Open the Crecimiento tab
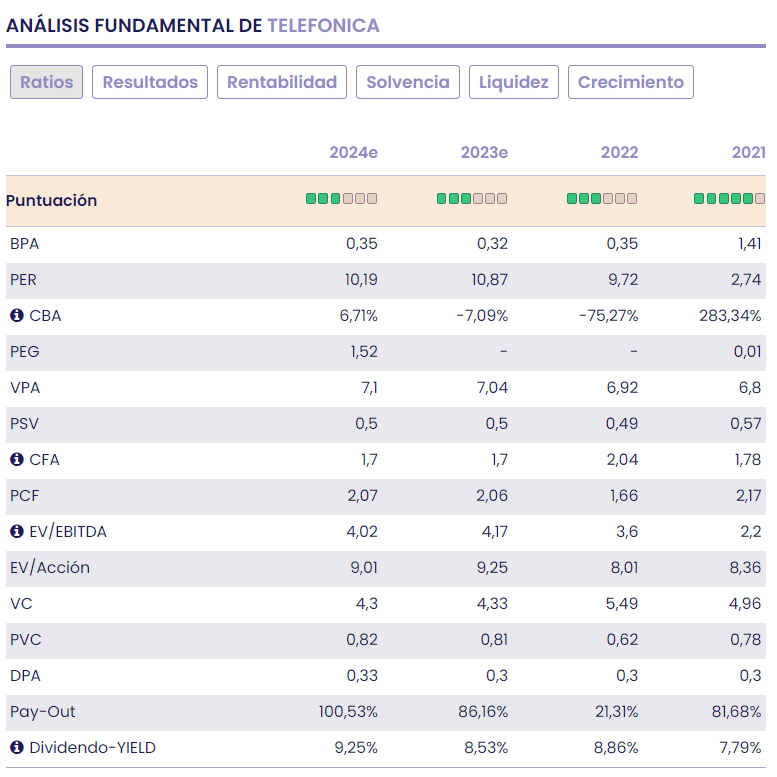777x777 pixels. [631, 82]
